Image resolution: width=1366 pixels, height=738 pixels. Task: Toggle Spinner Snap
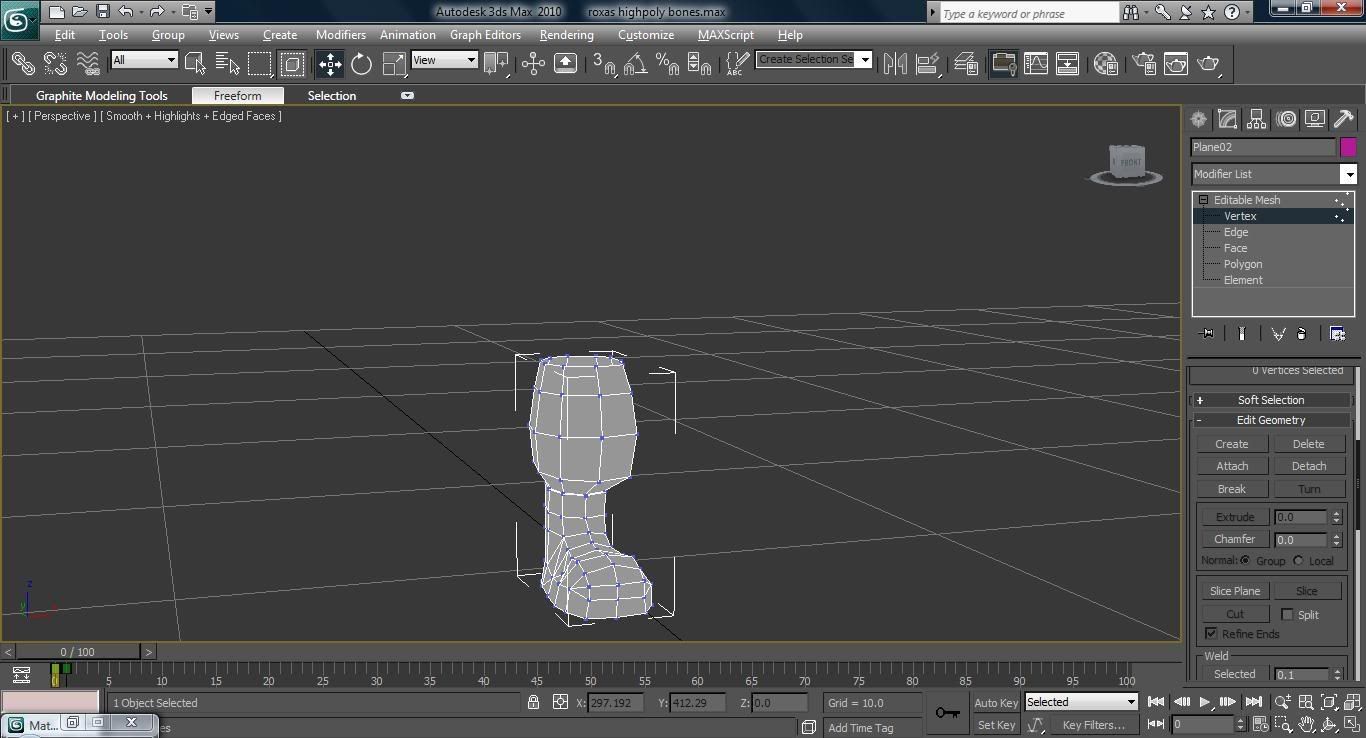700,64
